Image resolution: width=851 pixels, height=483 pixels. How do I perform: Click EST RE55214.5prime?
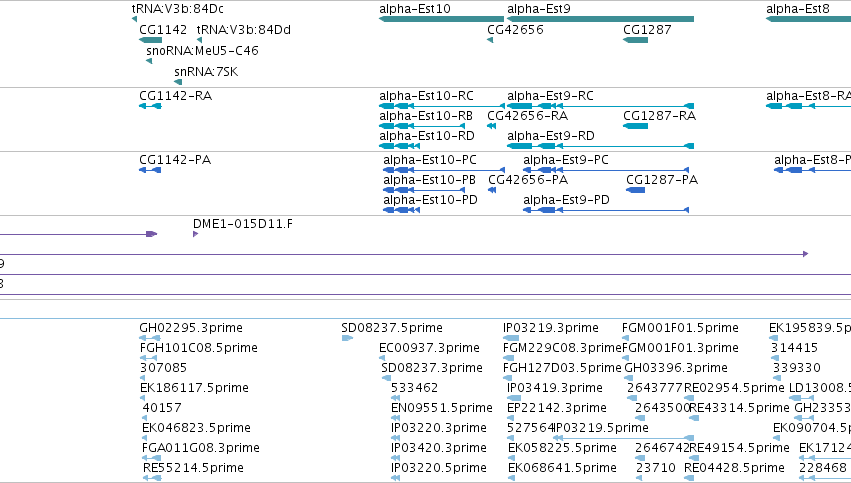[x=193, y=468]
